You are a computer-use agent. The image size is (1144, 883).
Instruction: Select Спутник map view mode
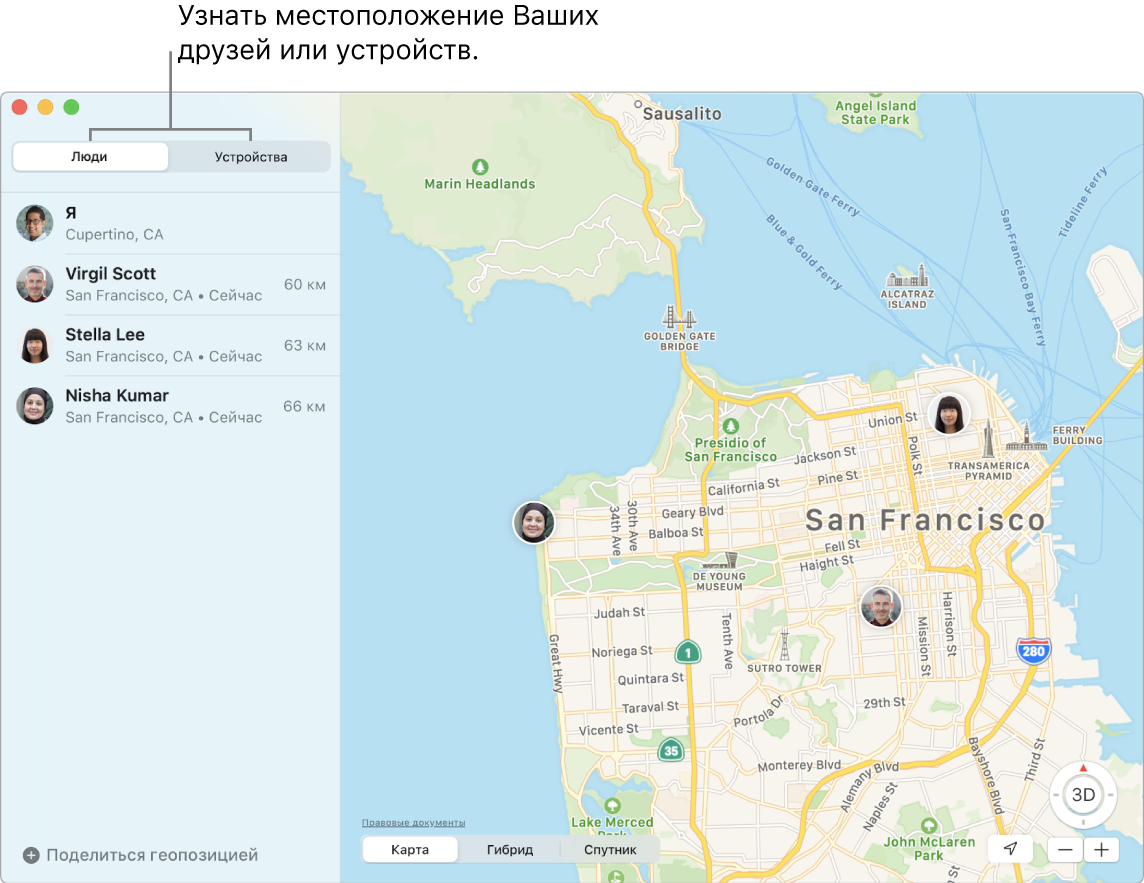610,850
